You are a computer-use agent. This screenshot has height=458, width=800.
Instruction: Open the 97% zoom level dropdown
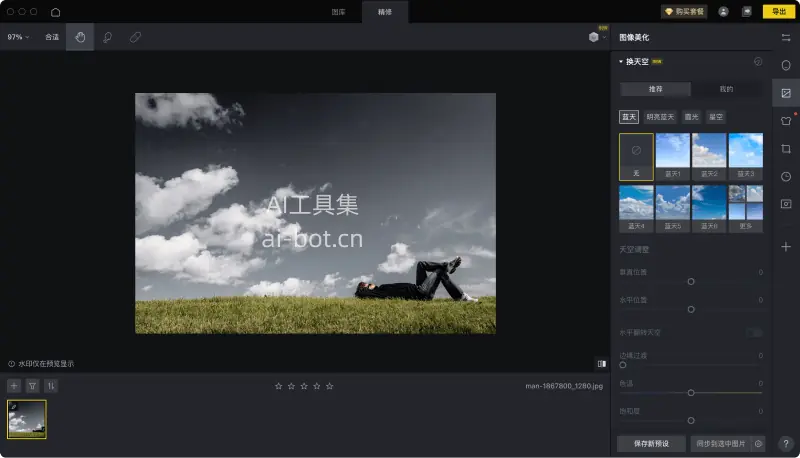tap(18, 37)
